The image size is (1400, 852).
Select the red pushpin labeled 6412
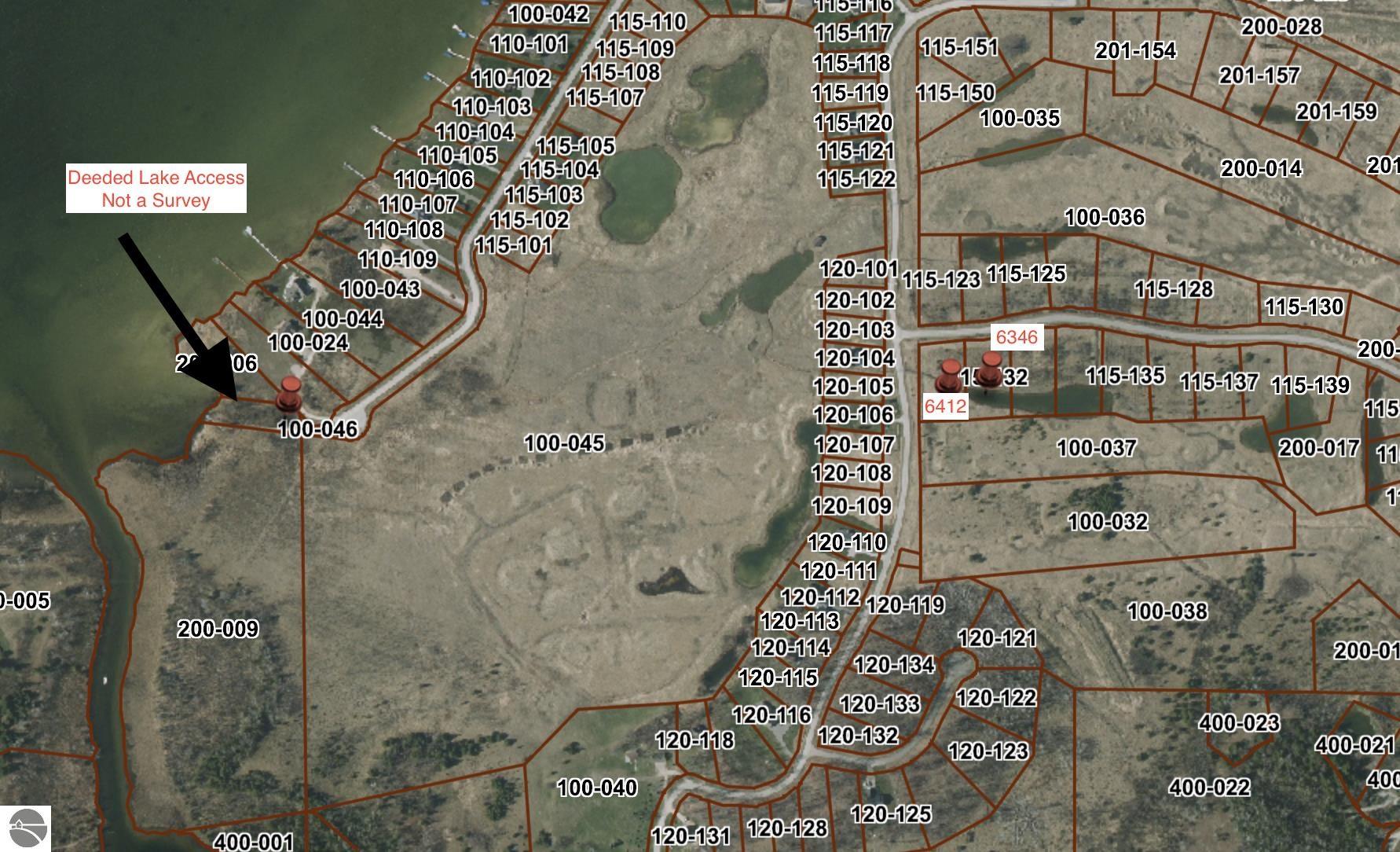tap(950, 376)
